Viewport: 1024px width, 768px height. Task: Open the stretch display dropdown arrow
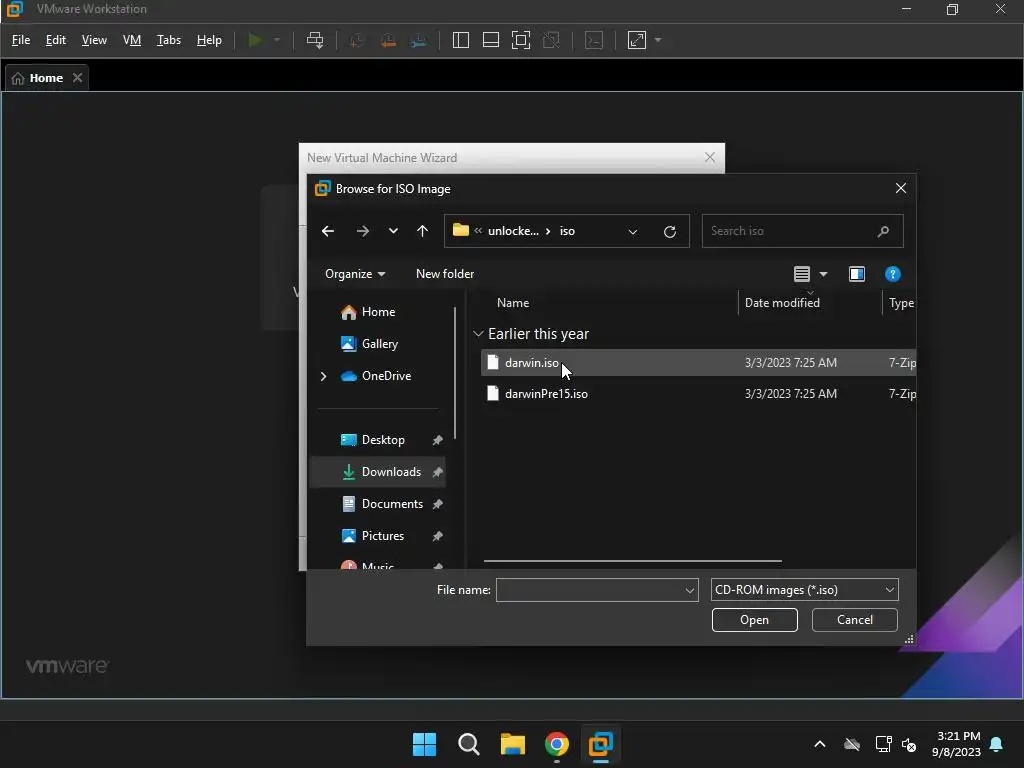click(658, 40)
